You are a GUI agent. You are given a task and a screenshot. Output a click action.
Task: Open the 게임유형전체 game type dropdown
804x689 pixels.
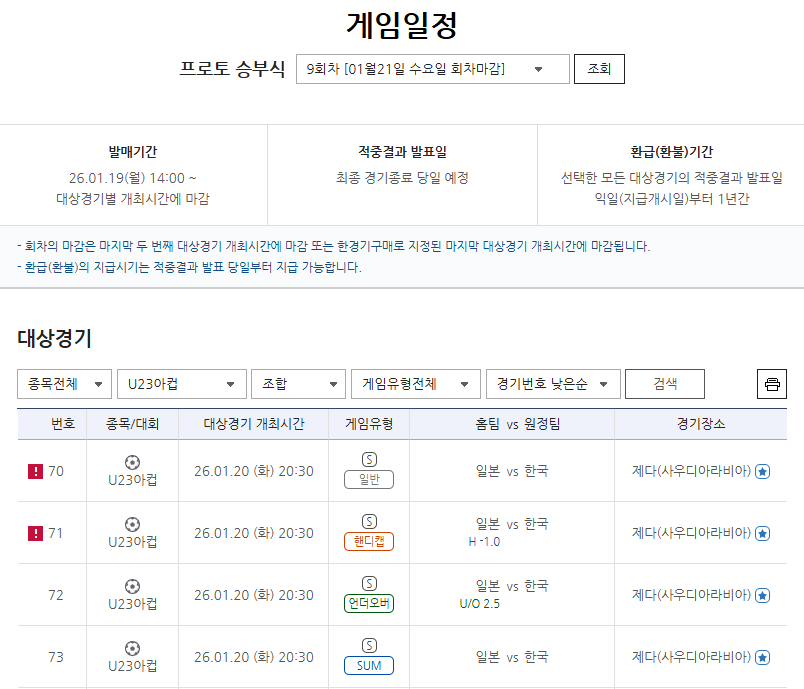[415, 383]
